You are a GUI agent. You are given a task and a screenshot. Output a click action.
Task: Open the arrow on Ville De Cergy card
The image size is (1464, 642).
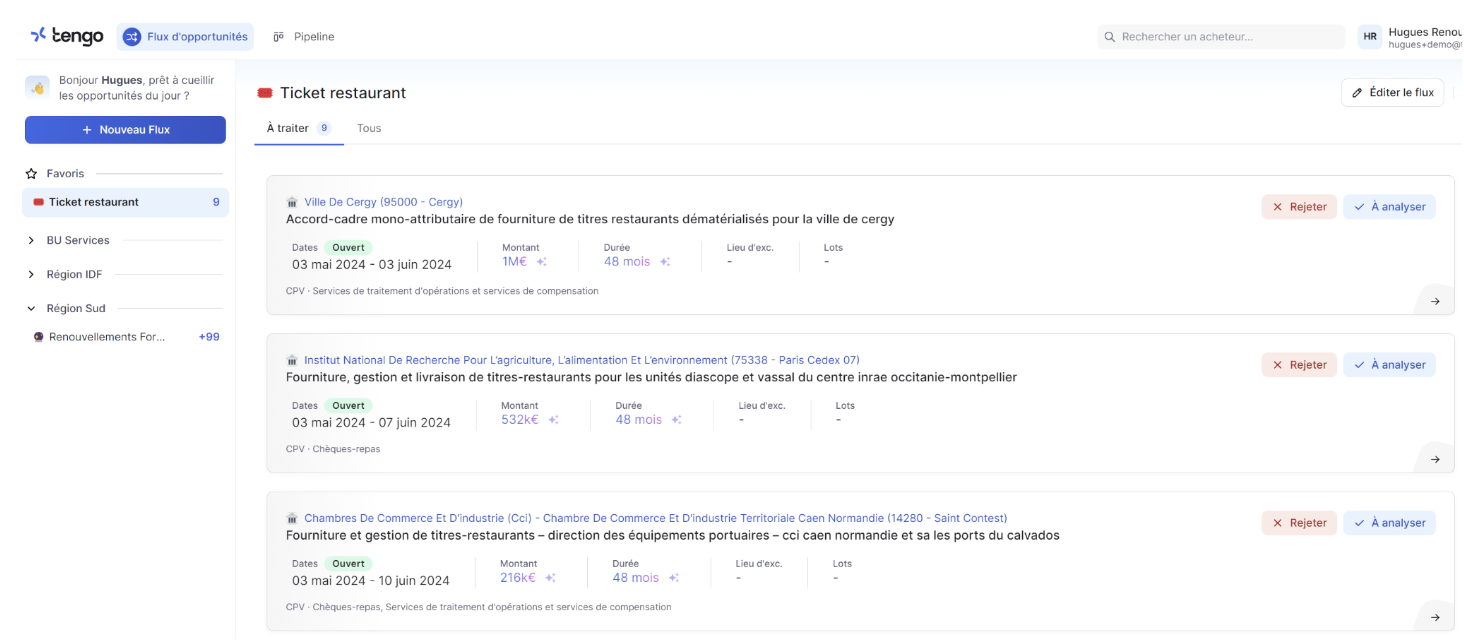pos(1435,301)
